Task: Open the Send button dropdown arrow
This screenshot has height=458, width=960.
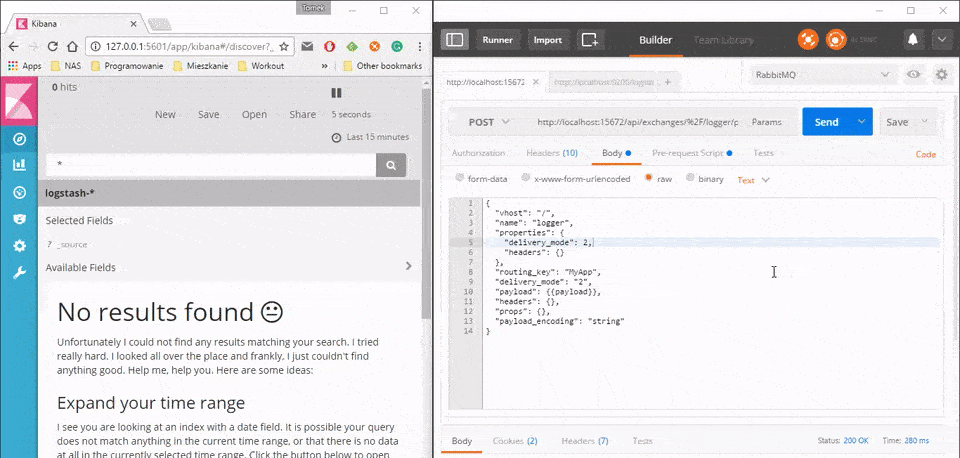Action: tap(861, 122)
